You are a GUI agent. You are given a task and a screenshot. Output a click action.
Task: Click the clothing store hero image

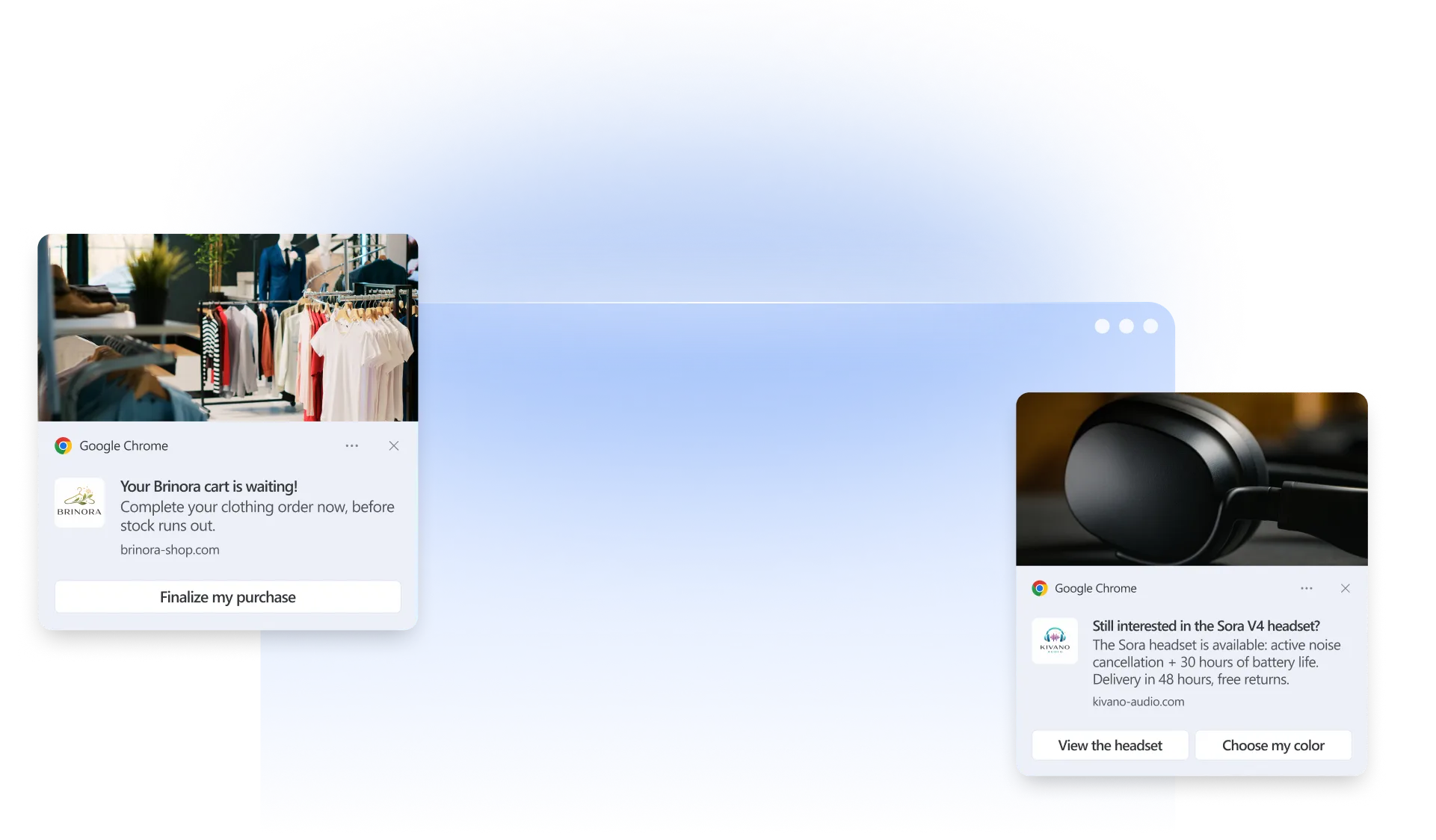tap(228, 327)
